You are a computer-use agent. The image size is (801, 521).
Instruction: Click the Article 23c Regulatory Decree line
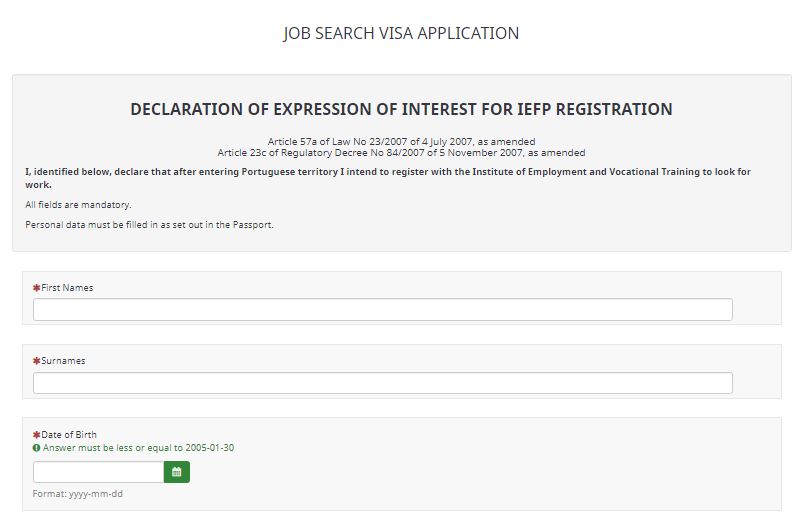402,153
